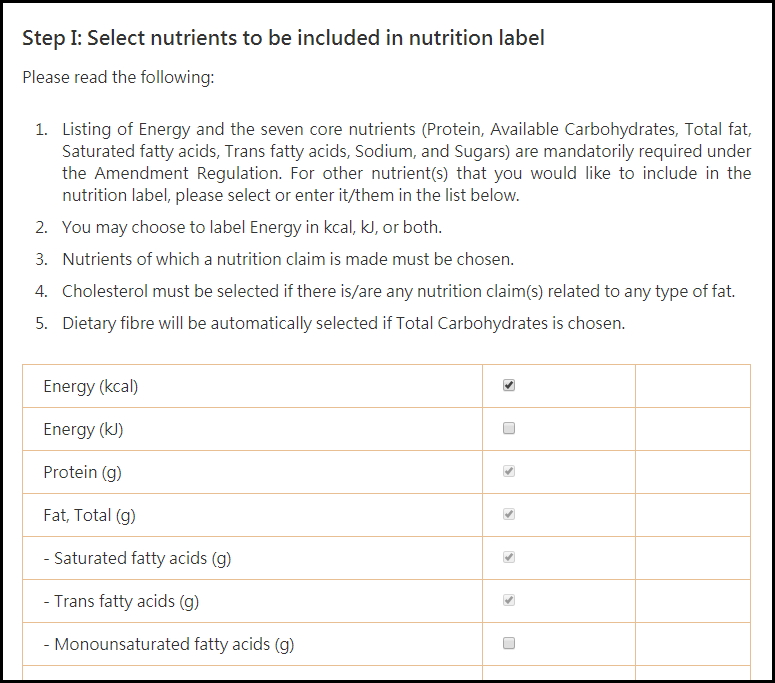Click the Monounsaturated fatty acids (g) label
The height and width of the screenshot is (683, 775).
tap(169, 644)
